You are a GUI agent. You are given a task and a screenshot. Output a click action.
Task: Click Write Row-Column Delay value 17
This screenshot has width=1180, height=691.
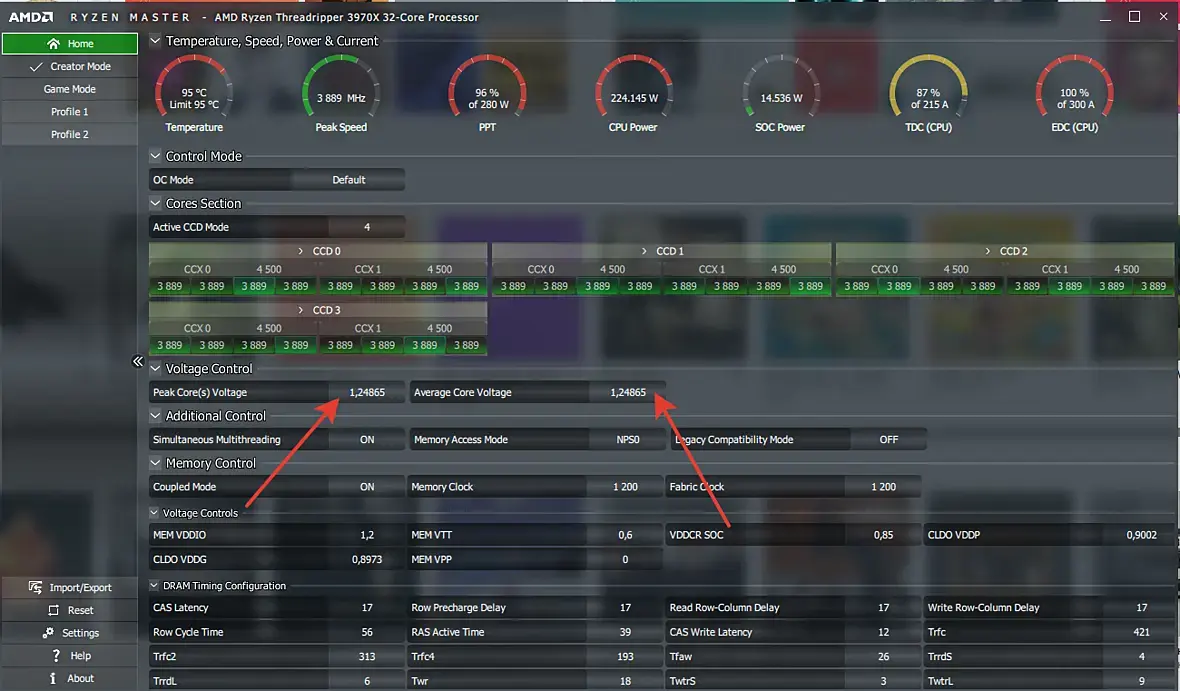click(1141, 607)
